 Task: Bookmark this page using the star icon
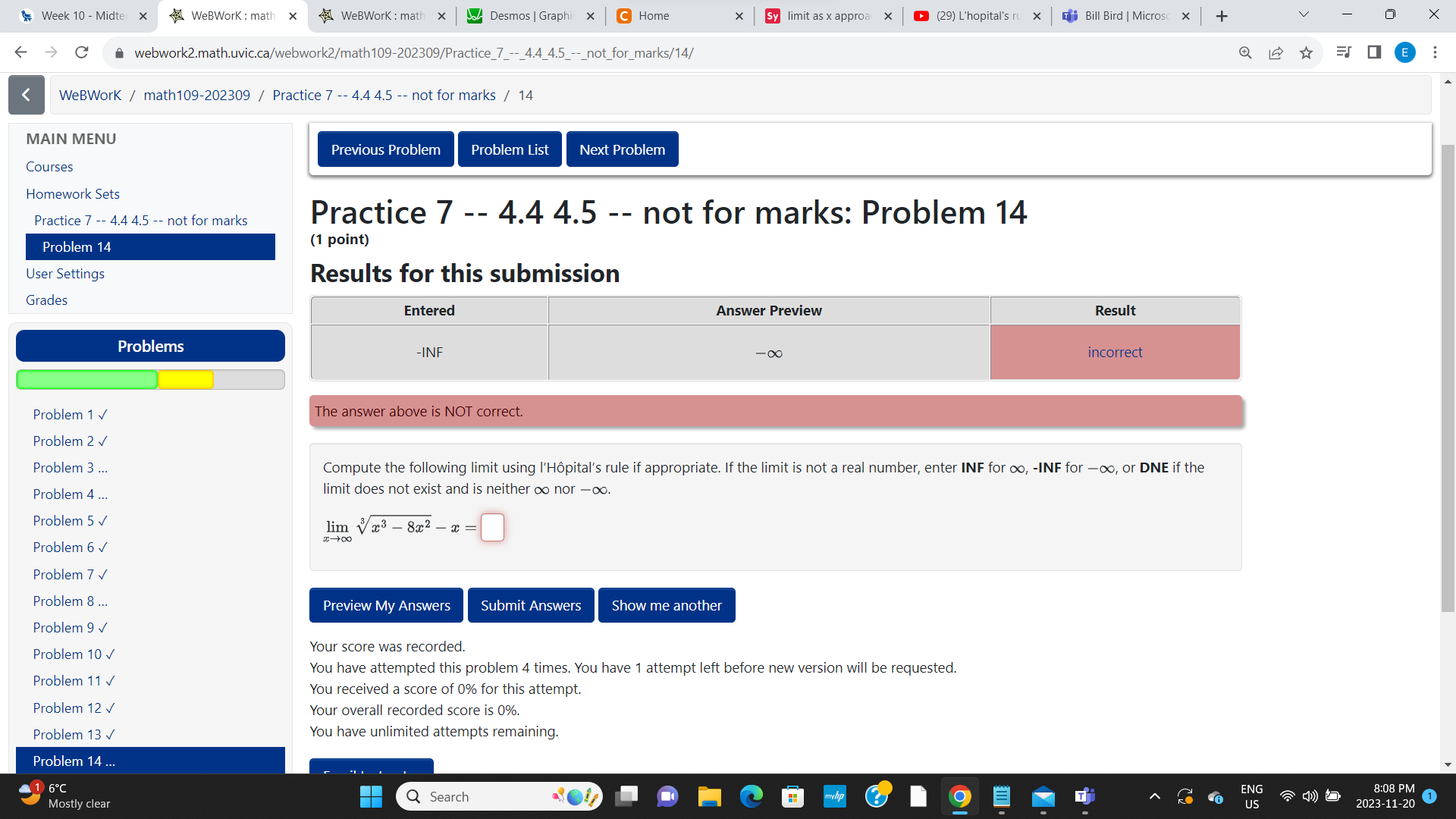1306,52
